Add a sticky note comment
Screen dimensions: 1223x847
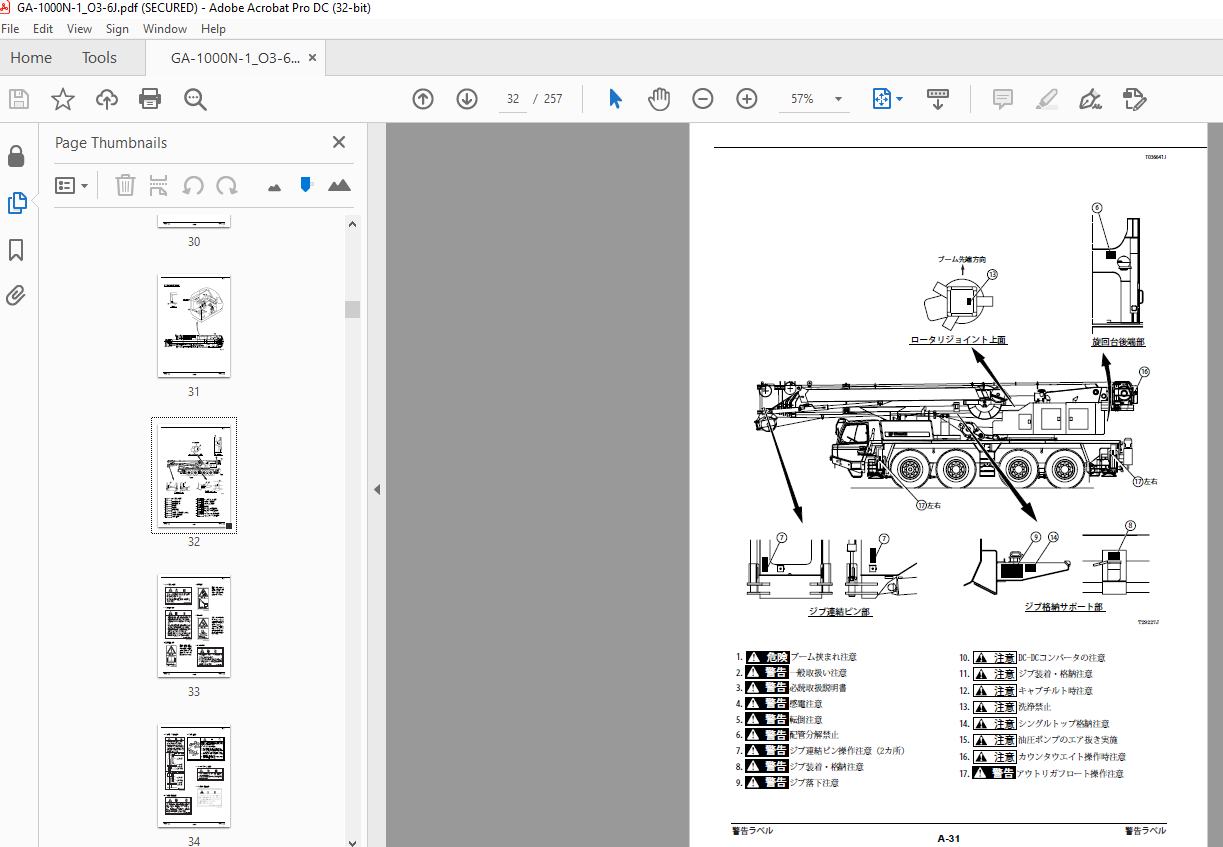1003,99
